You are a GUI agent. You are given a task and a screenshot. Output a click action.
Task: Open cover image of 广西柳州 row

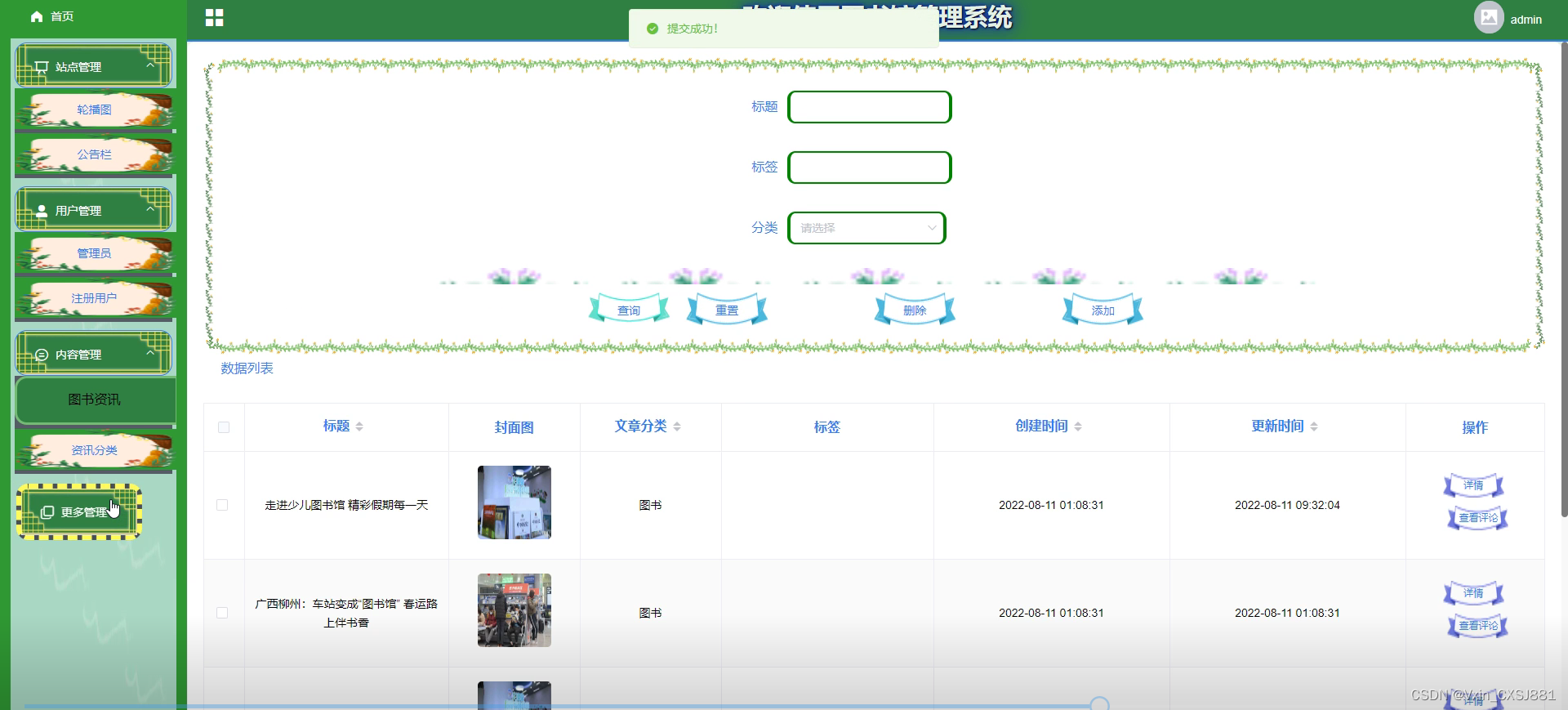click(x=514, y=610)
